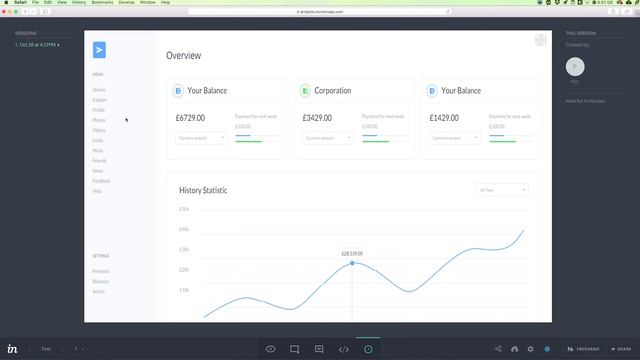The width and height of the screenshot is (640, 360).
Task: Open Business settings in sidebar
Action: pyautogui.click(x=100, y=282)
